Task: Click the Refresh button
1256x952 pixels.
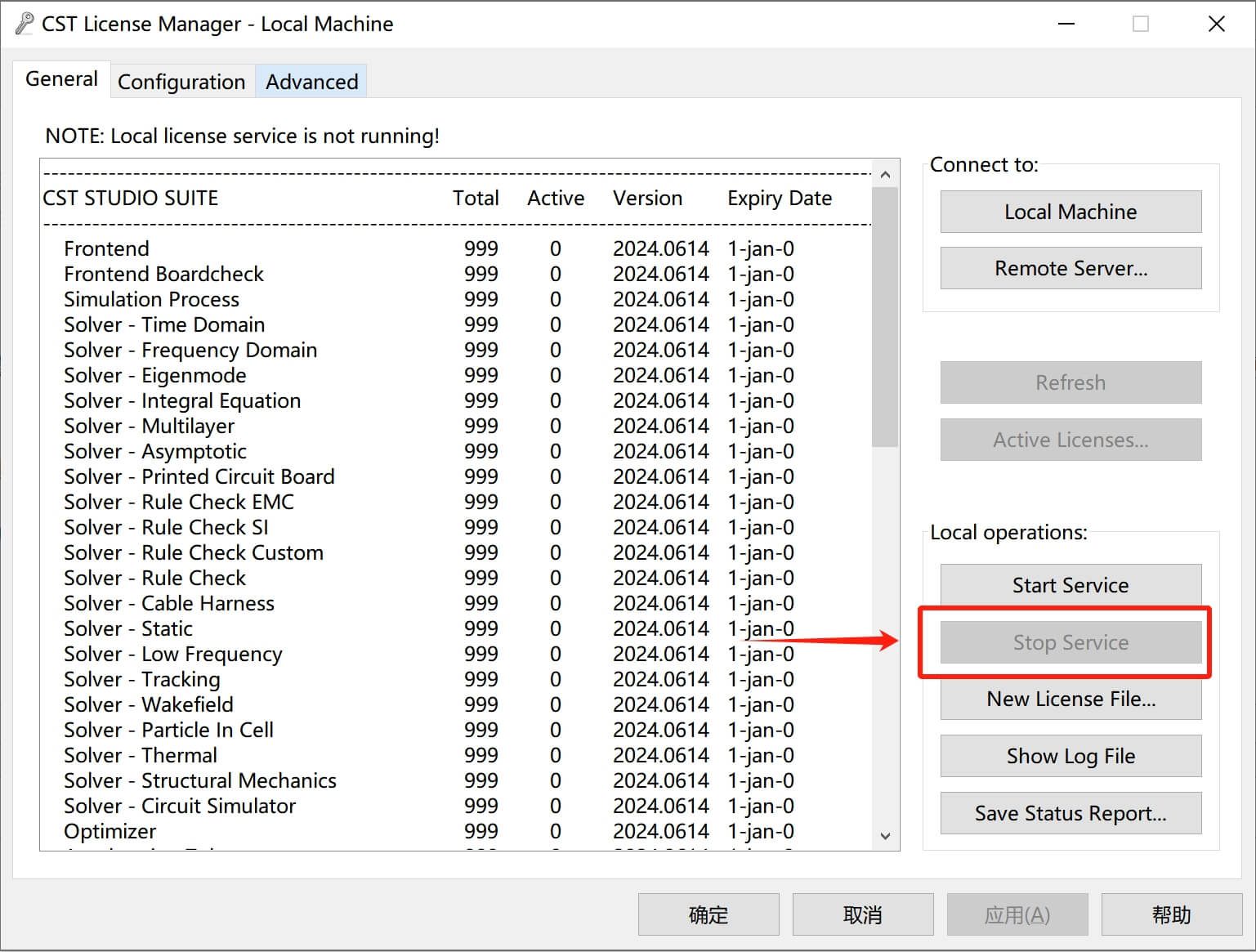Action: point(1071,382)
